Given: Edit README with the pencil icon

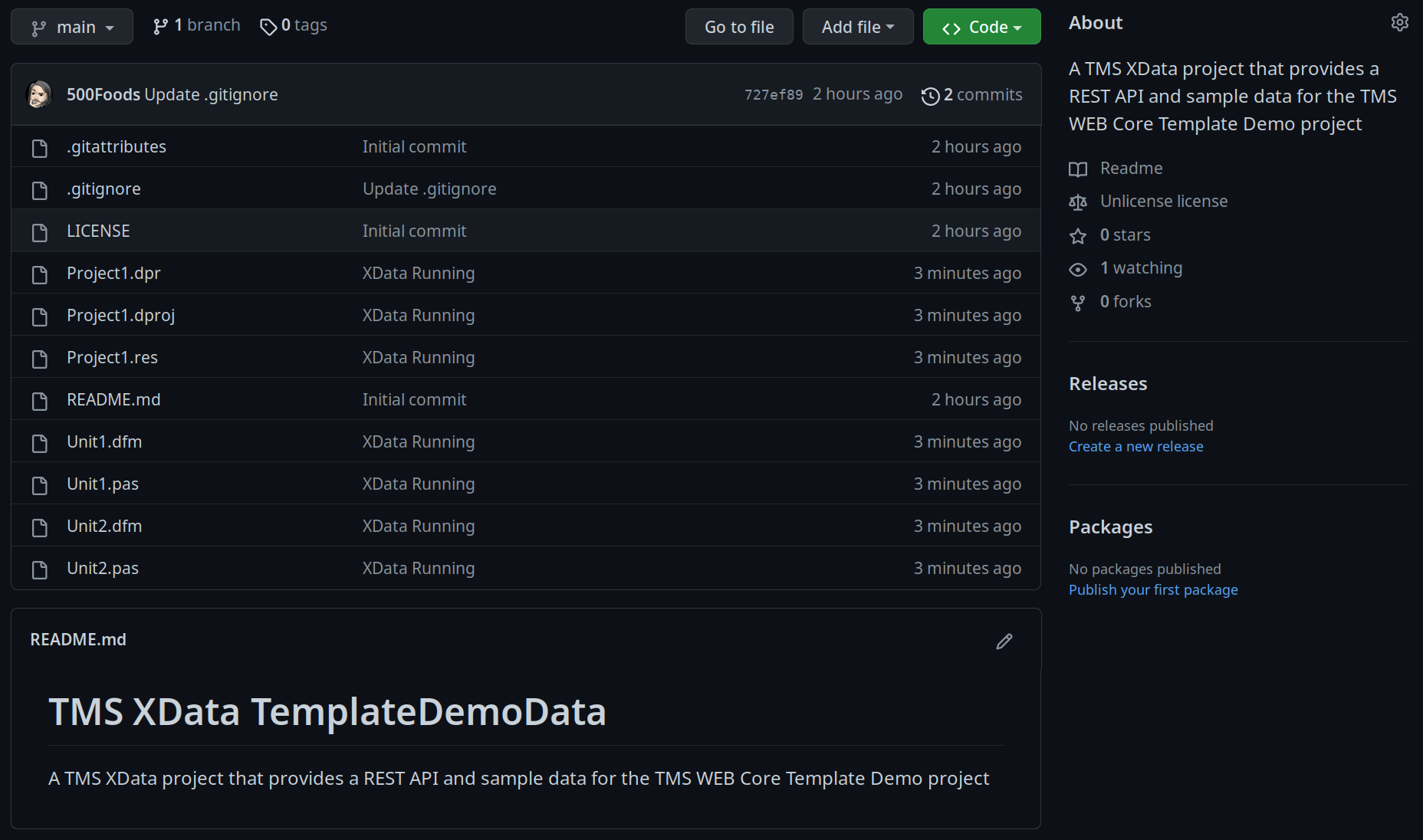Looking at the screenshot, I should (1004, 641).
